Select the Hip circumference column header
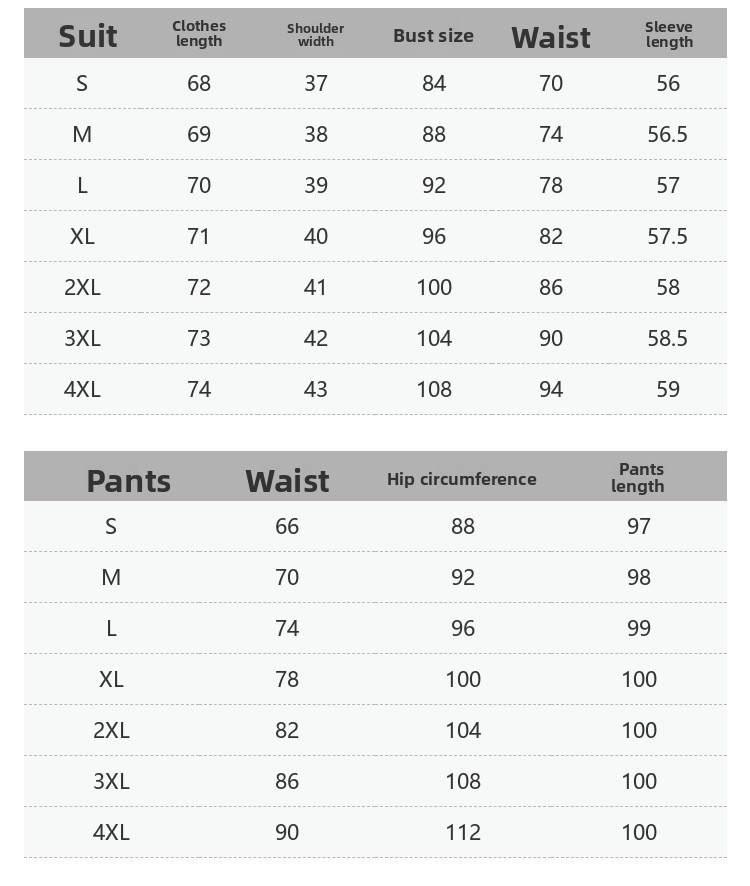 click(462, 479)
